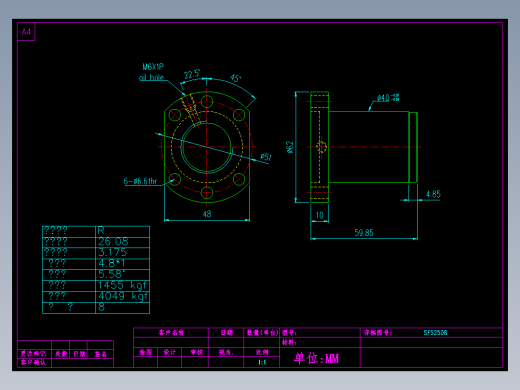Select the 视角. cell in title block
The image size is (520, 390).
point(226,352)
